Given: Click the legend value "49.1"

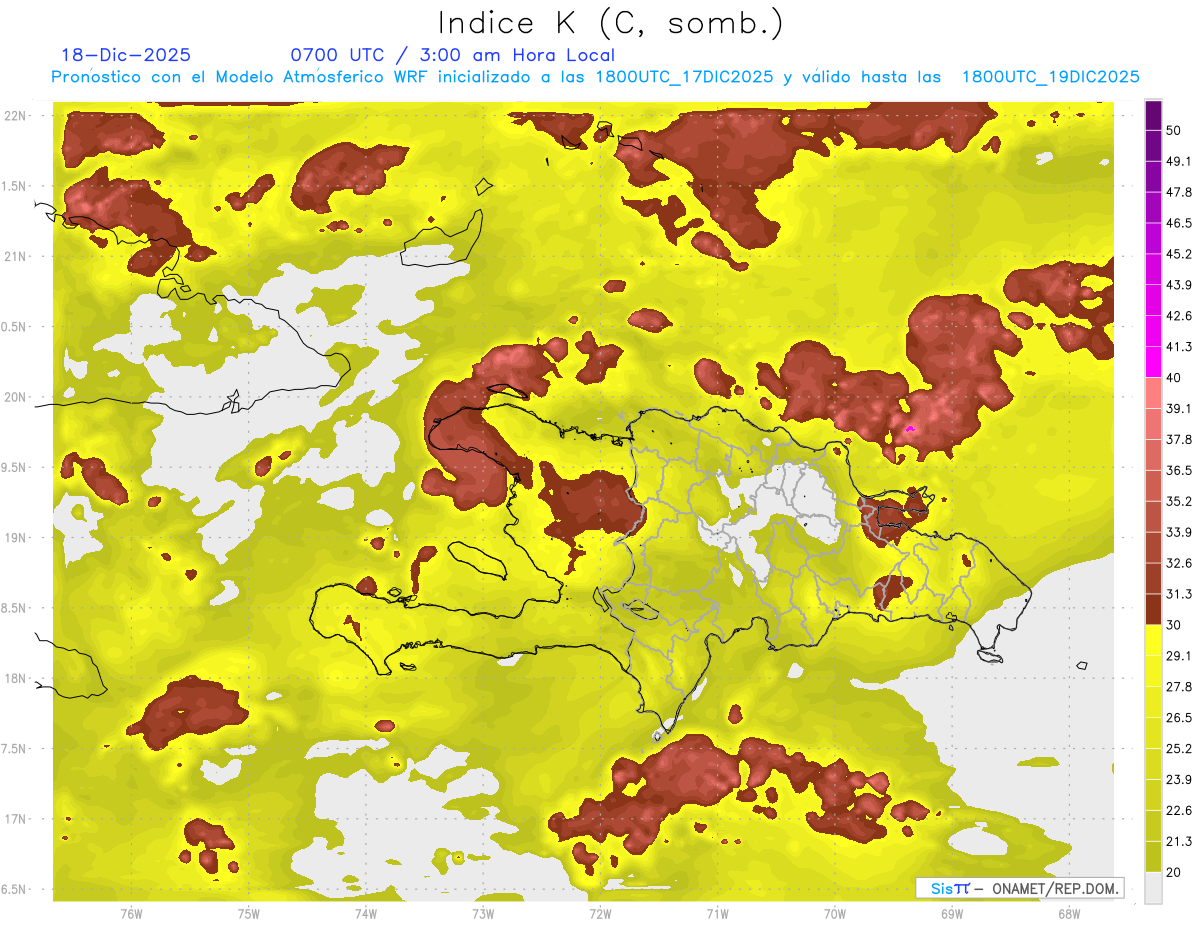Looking at the screenshot, I should point(1179,161).
